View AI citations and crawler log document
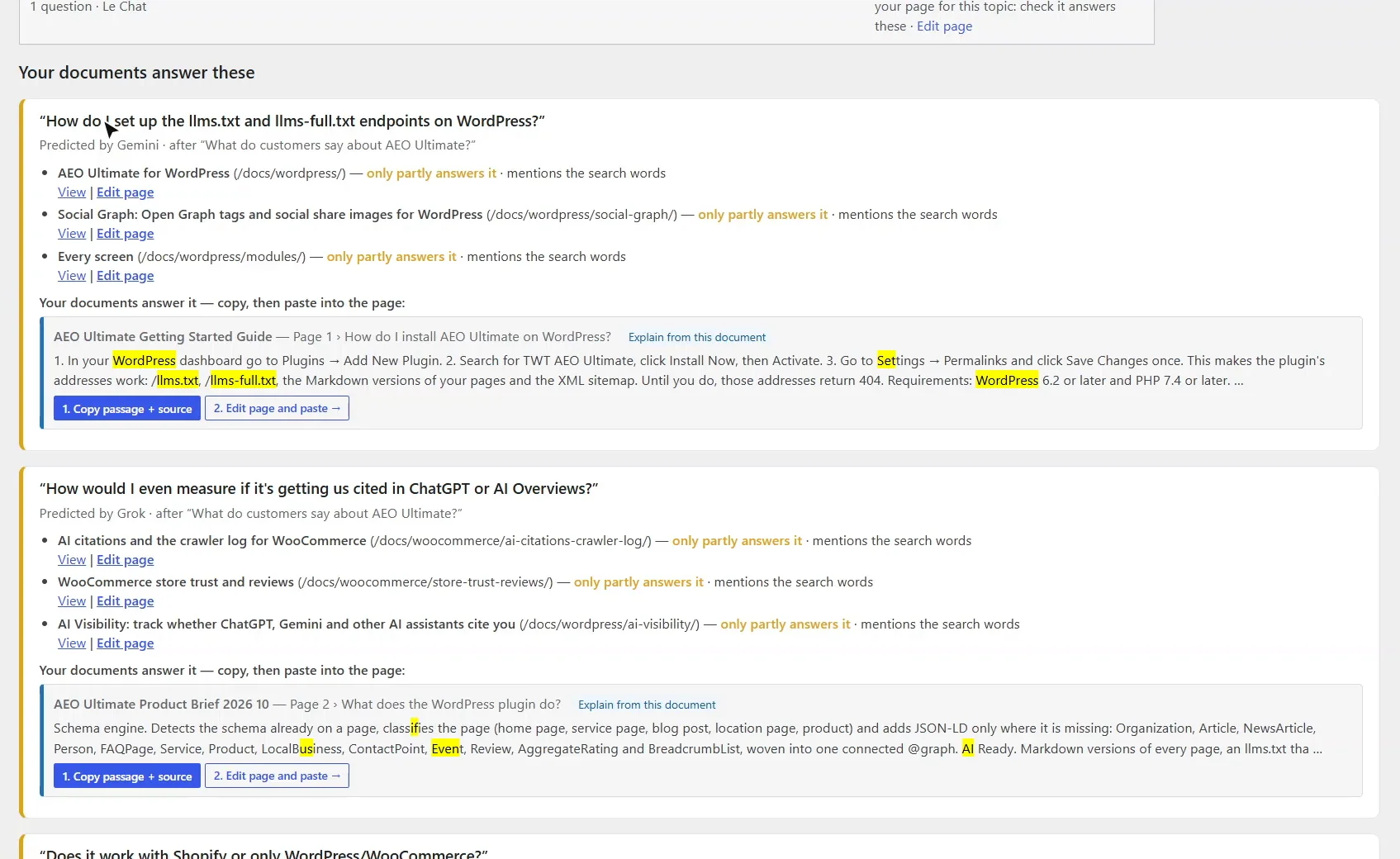1400x859 pixels. click(x=72, y=560)
